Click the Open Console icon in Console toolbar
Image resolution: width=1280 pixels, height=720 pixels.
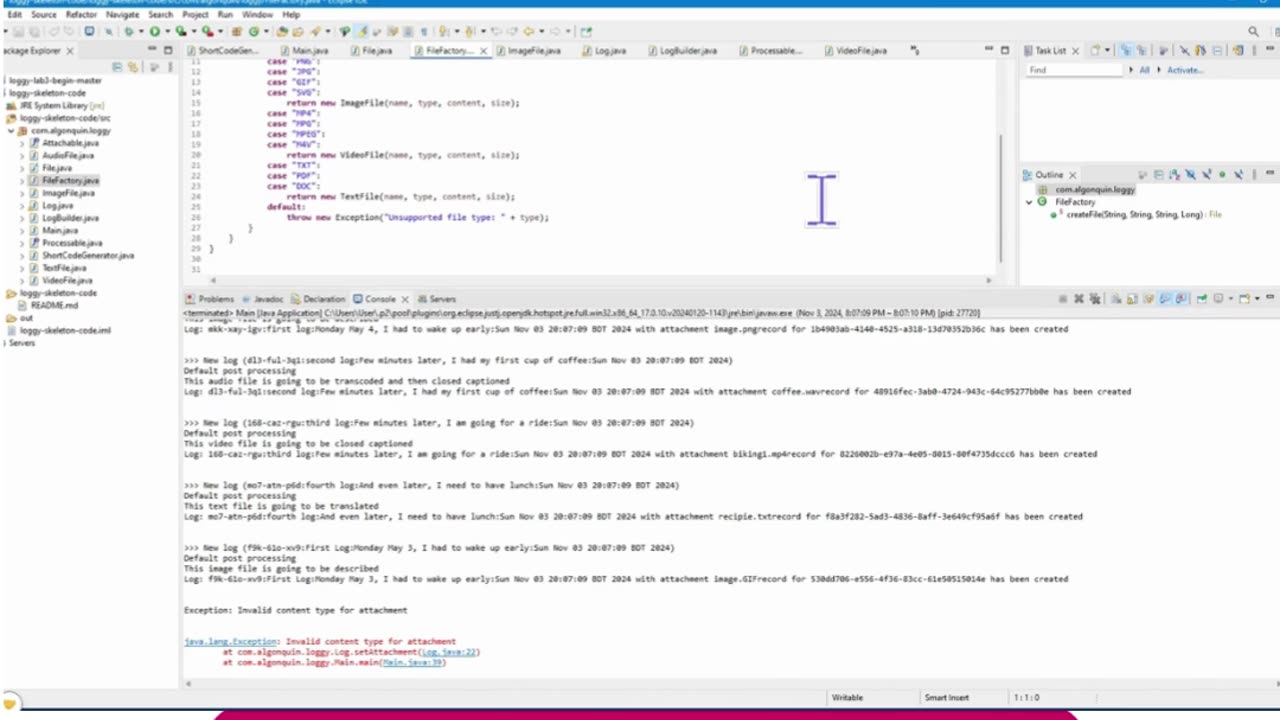[1243, 298]
